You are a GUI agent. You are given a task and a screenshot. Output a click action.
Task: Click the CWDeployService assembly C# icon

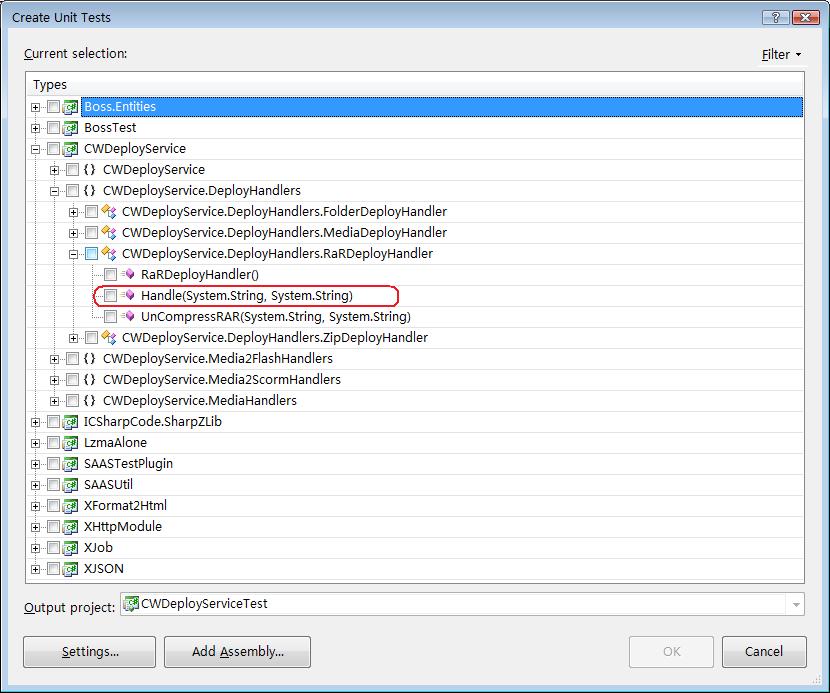[70, 149]
